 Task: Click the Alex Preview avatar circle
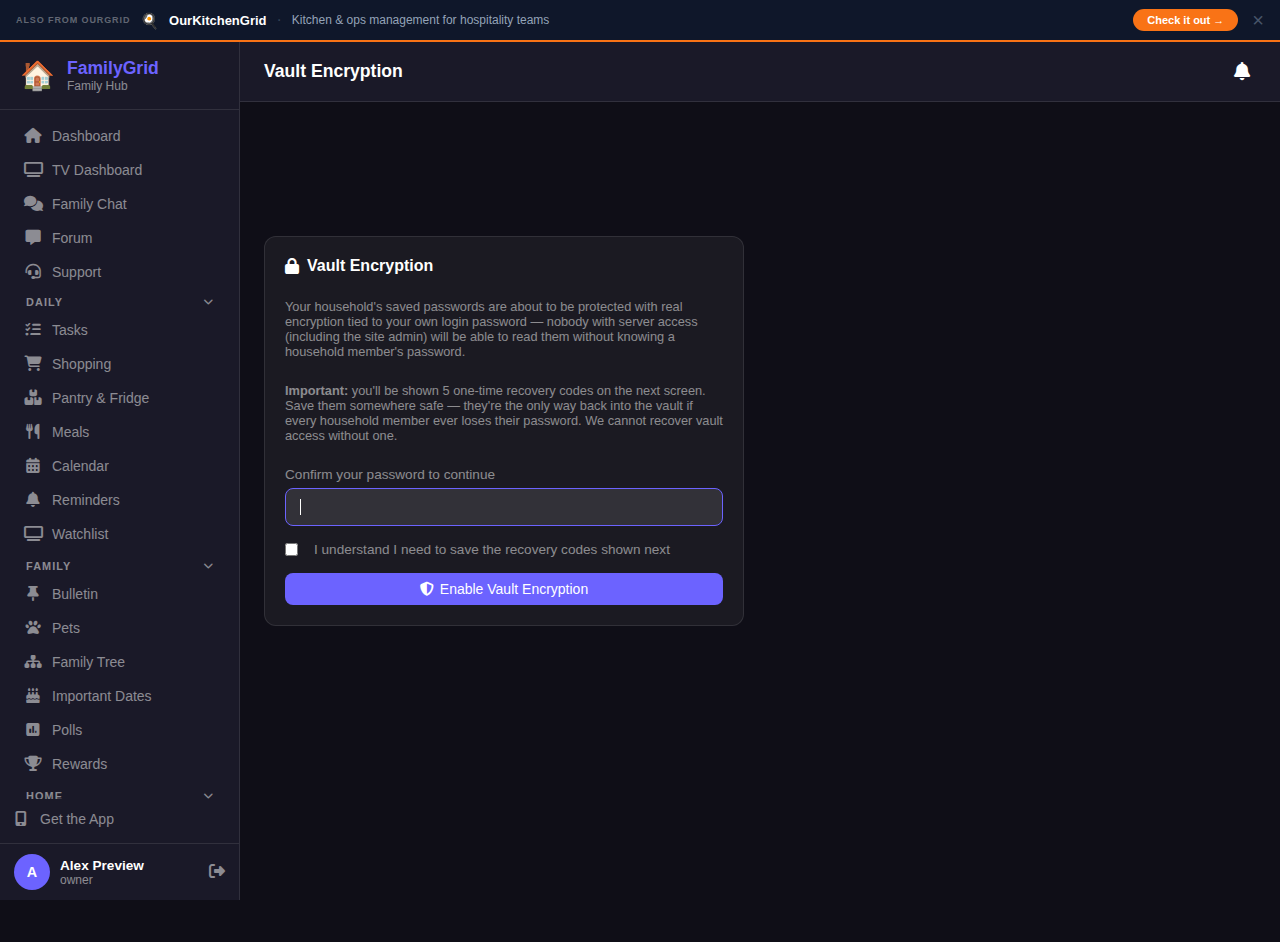click(x=32, y=872)
